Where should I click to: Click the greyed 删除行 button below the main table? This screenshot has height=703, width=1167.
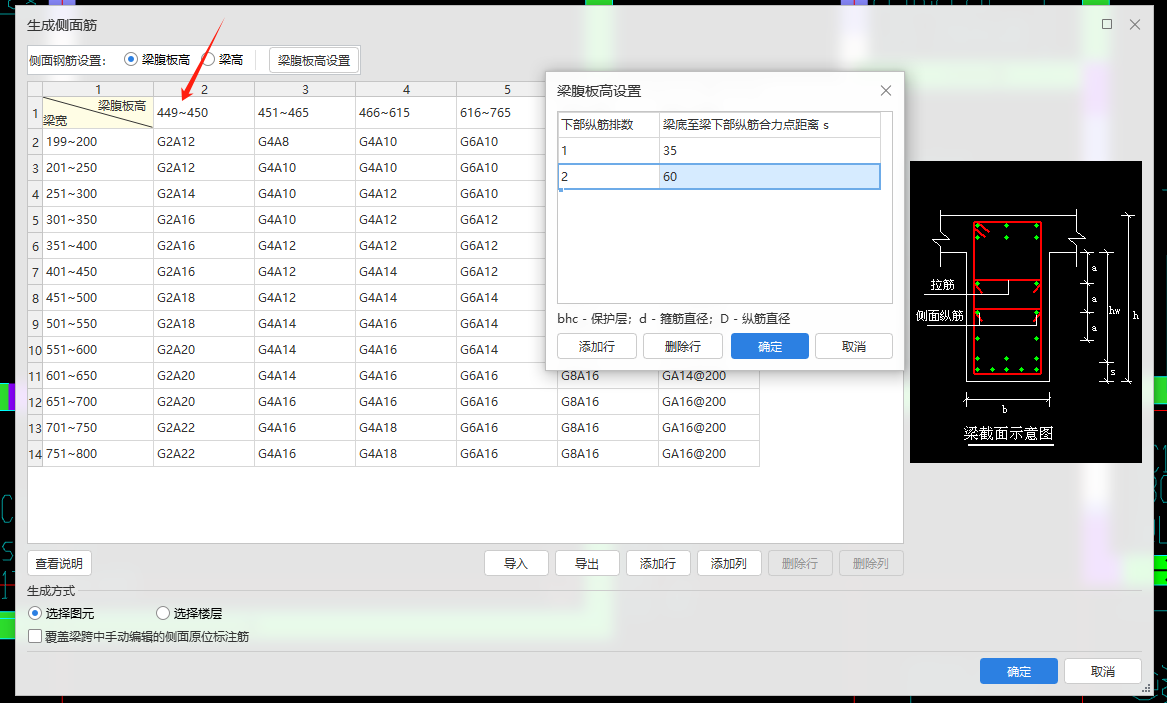(x=800, y=563)
